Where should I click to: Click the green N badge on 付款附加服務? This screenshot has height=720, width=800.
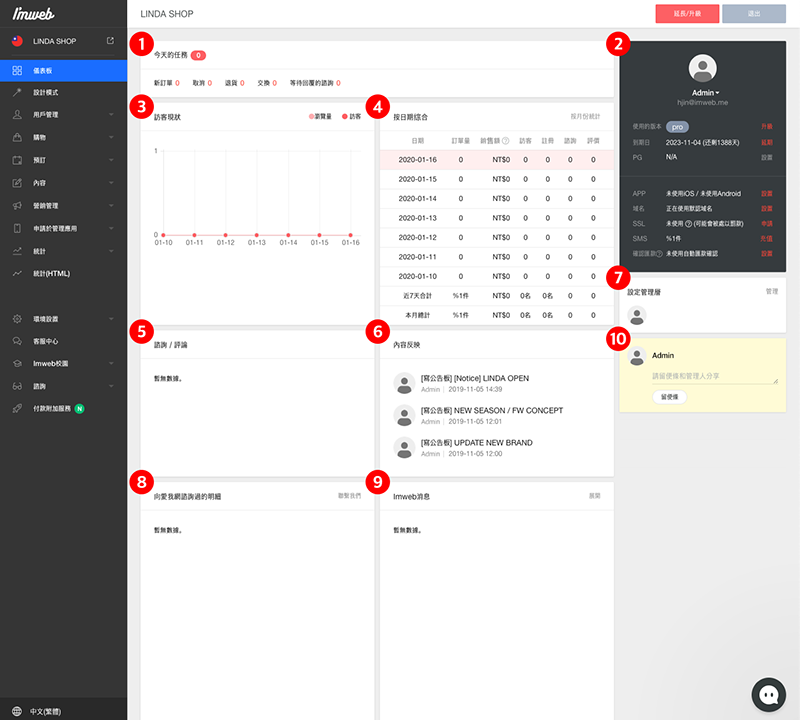click(80, 408)
